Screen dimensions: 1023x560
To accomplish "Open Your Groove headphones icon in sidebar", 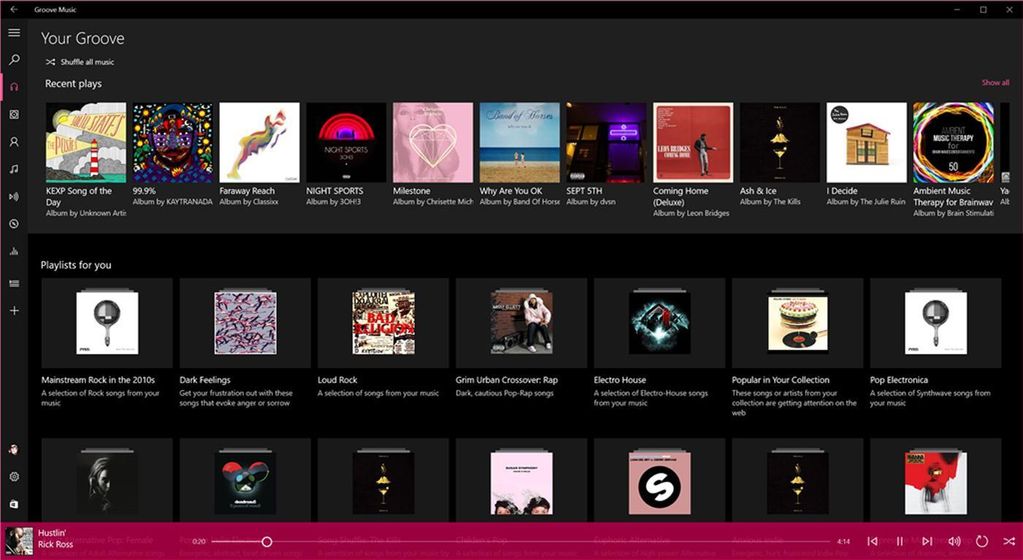I will 14,87.
